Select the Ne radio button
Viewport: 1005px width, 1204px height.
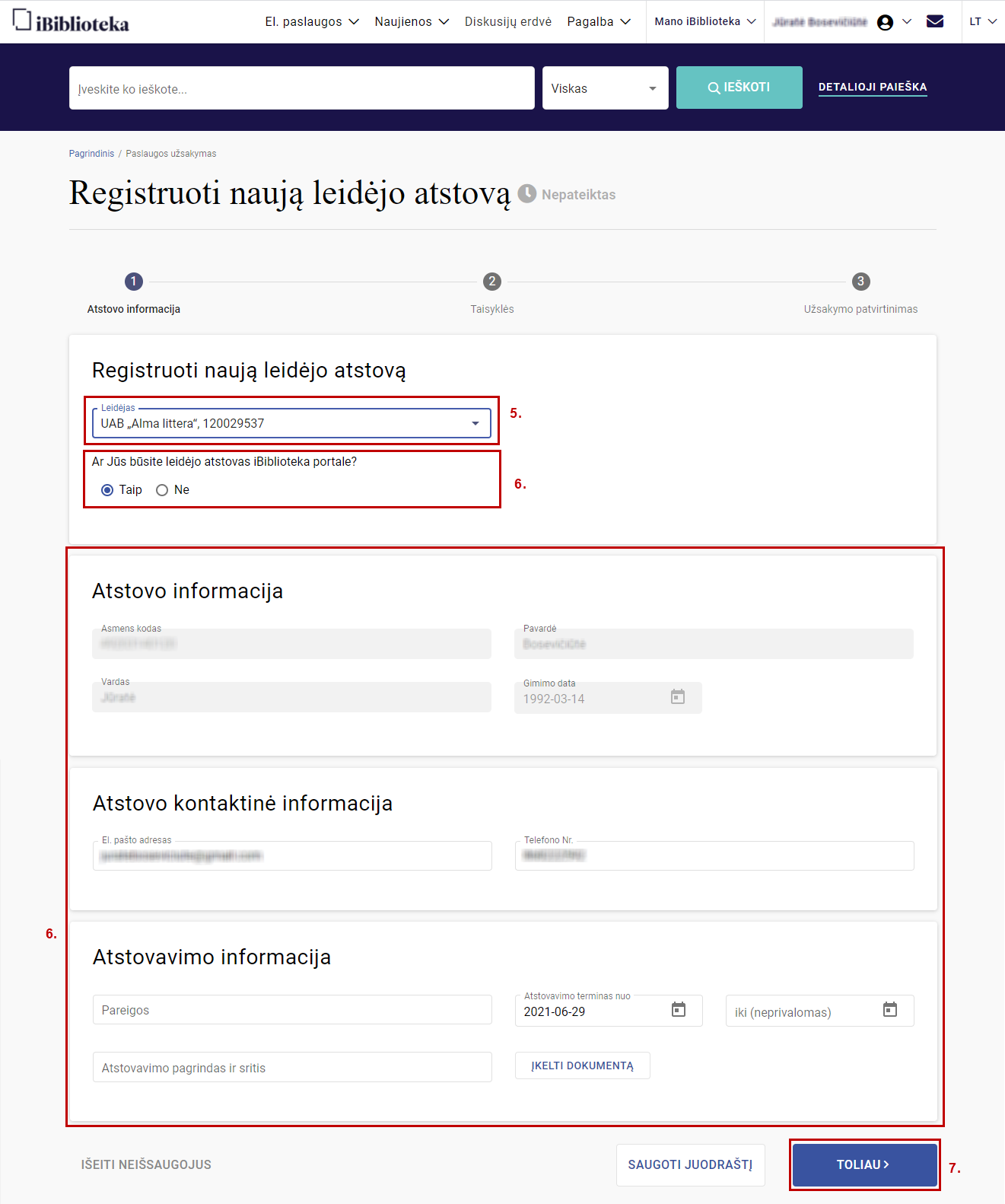click(162, 490)
